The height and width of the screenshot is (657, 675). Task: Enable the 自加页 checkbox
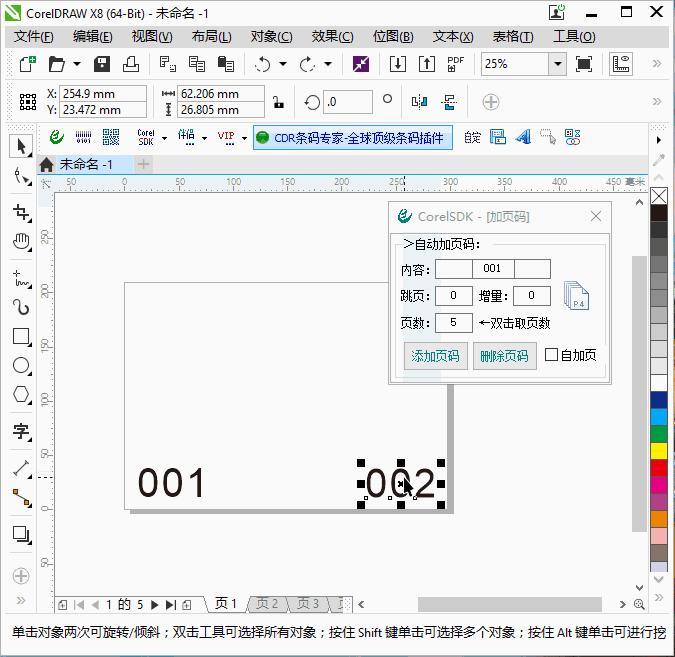(x=551, y=355)
